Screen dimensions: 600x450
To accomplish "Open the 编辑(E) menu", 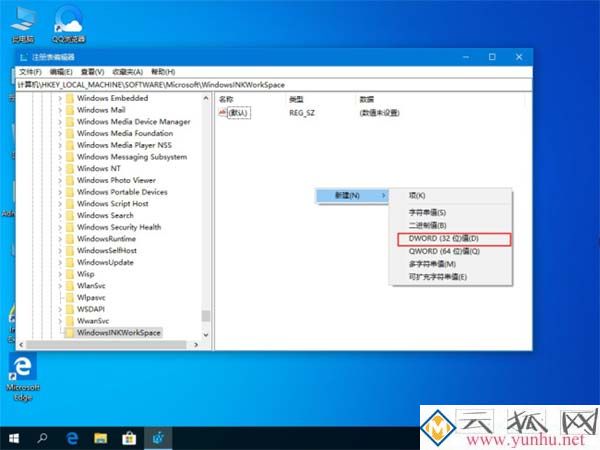I will 61,72.
